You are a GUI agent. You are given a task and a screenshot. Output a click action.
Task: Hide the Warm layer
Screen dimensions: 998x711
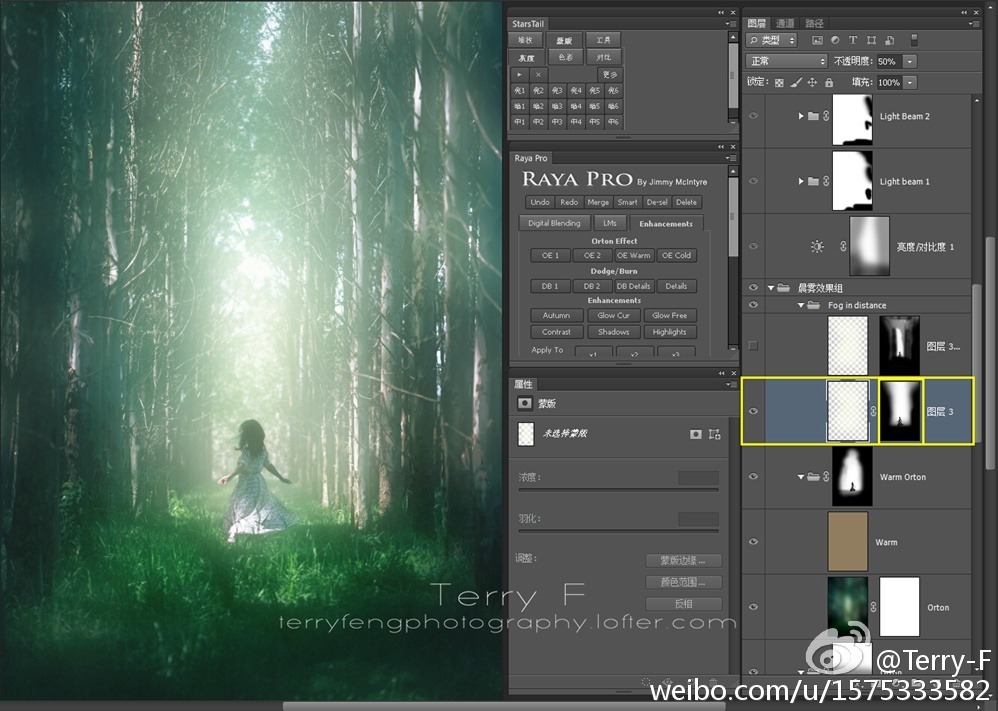(754, 542)
